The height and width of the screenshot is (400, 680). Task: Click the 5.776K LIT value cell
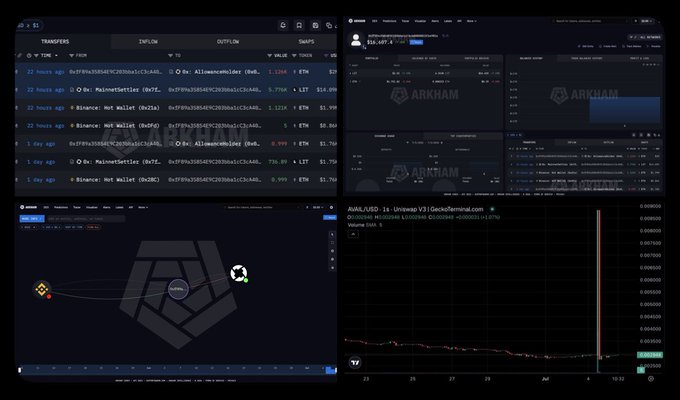click(278, 90)
